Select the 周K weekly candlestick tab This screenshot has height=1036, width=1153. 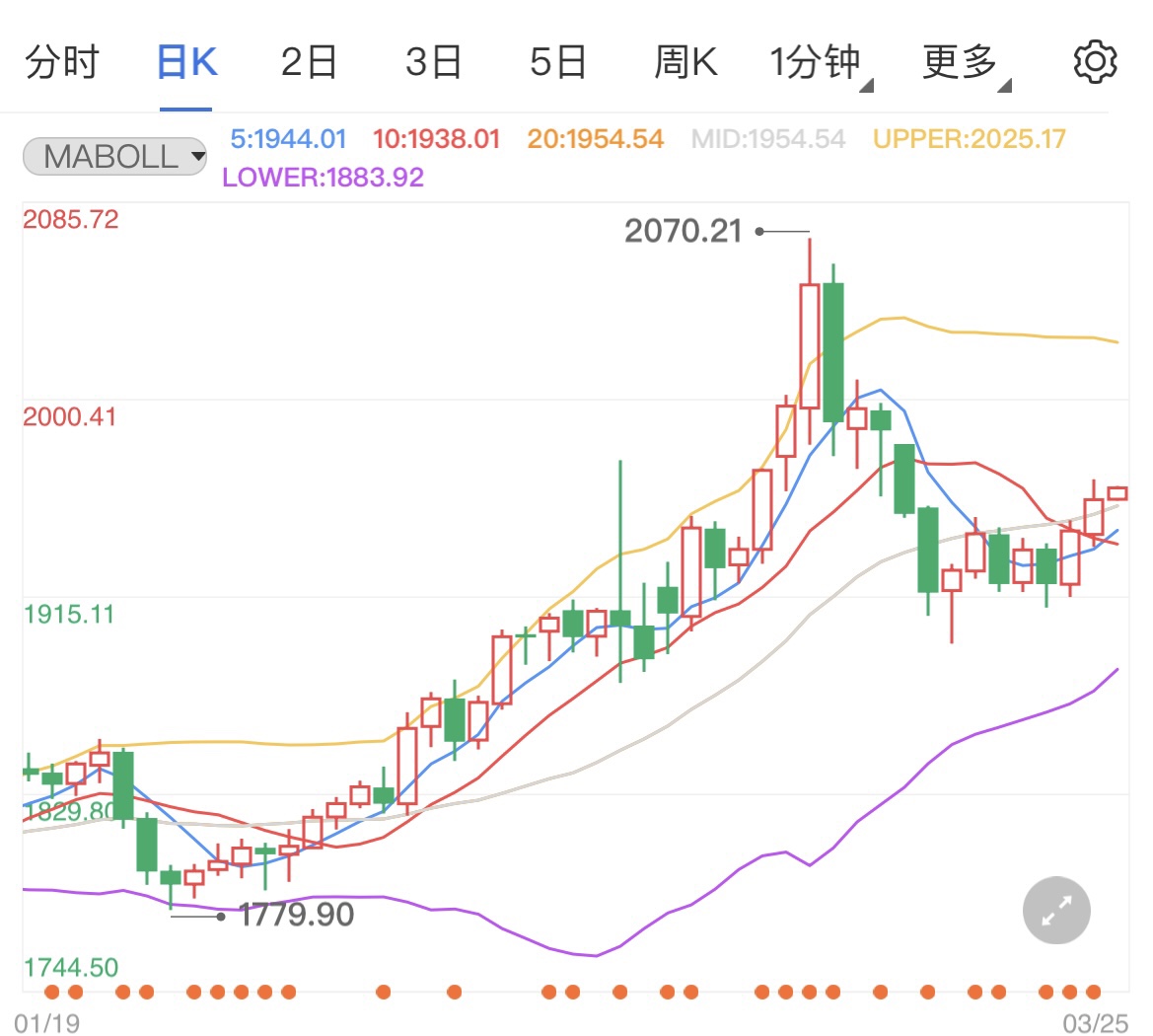(x=685, y=61)
